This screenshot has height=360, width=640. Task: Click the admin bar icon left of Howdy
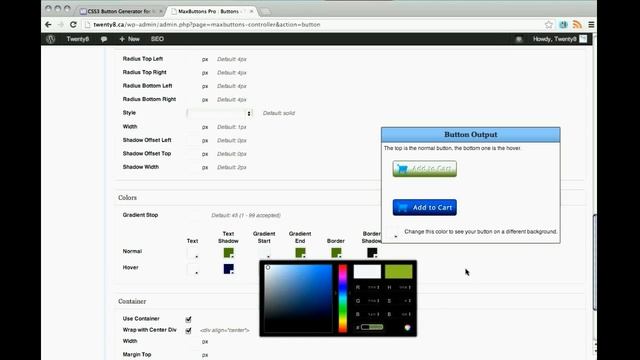point(518,39)
